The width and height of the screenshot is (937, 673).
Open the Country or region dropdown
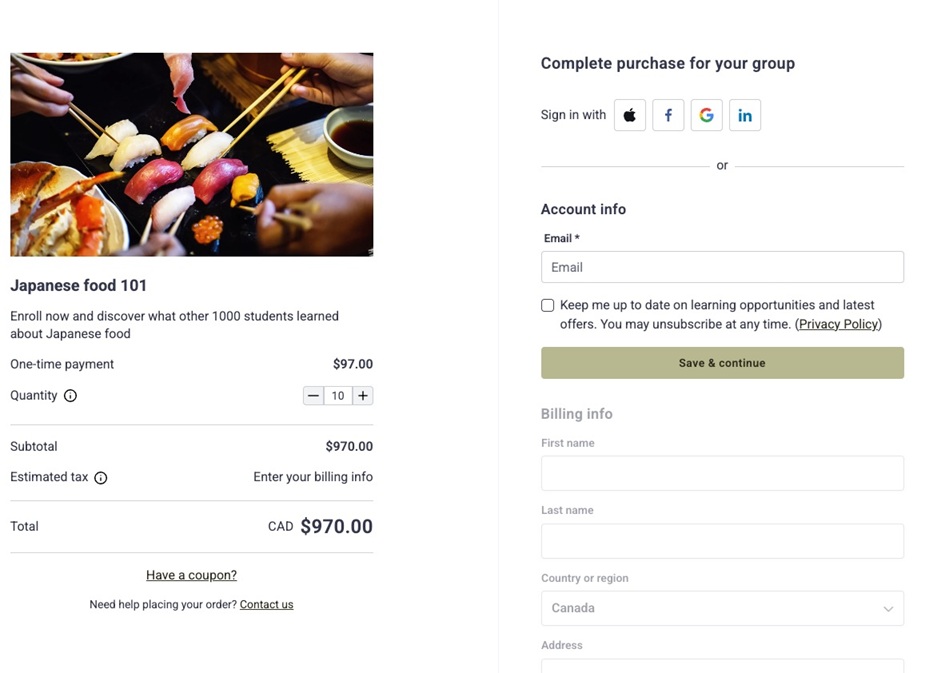(722, 608)
